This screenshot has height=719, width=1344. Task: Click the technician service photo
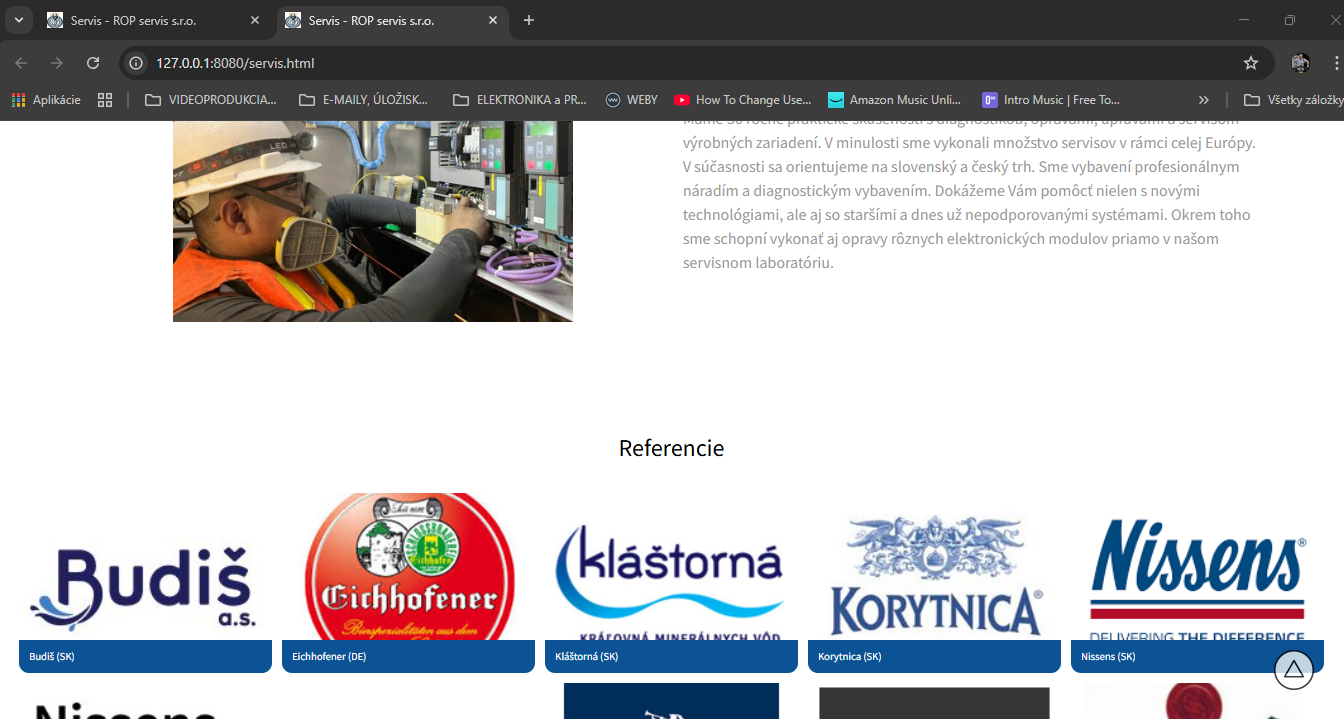(372, 221)
